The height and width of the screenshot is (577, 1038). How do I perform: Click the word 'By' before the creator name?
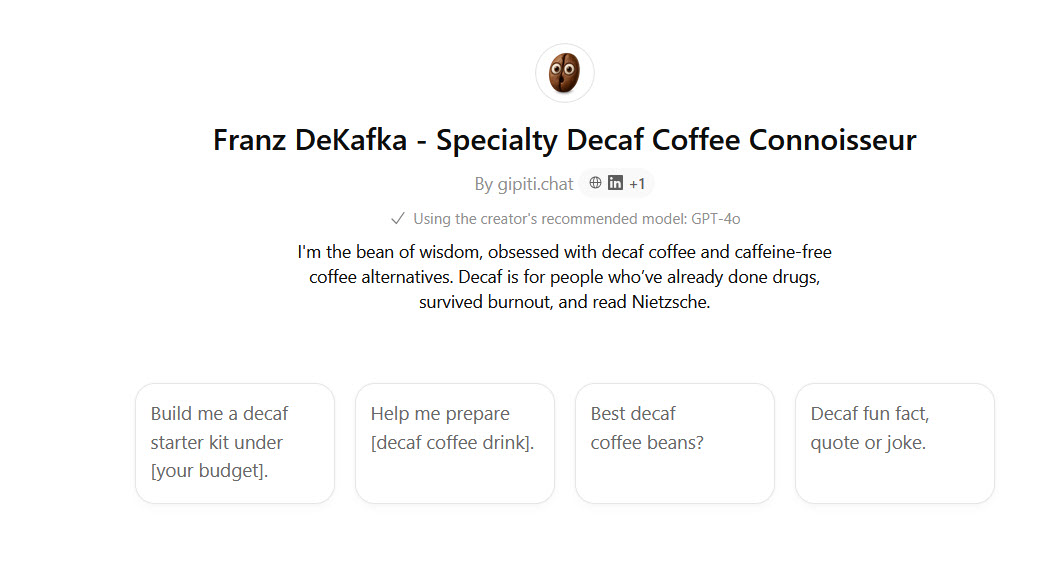click(x=484, y=184)
